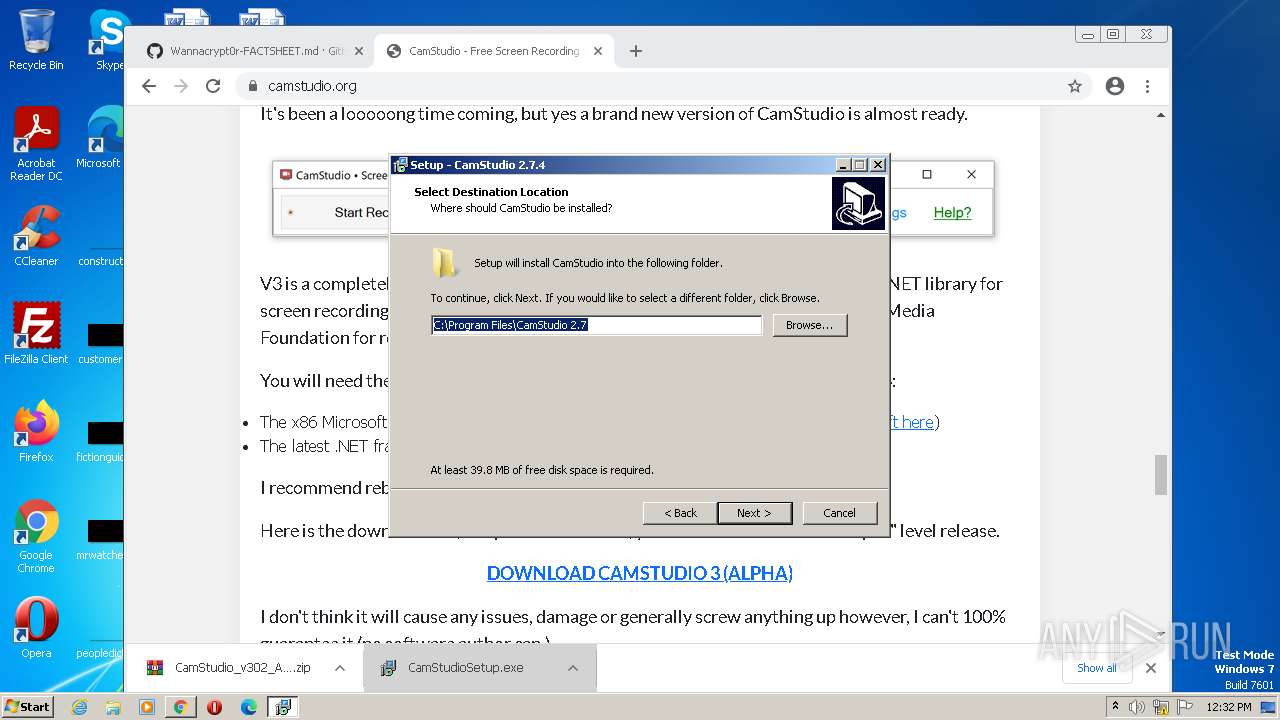Click the Help? link in CamStudio preview

(952, 212)
